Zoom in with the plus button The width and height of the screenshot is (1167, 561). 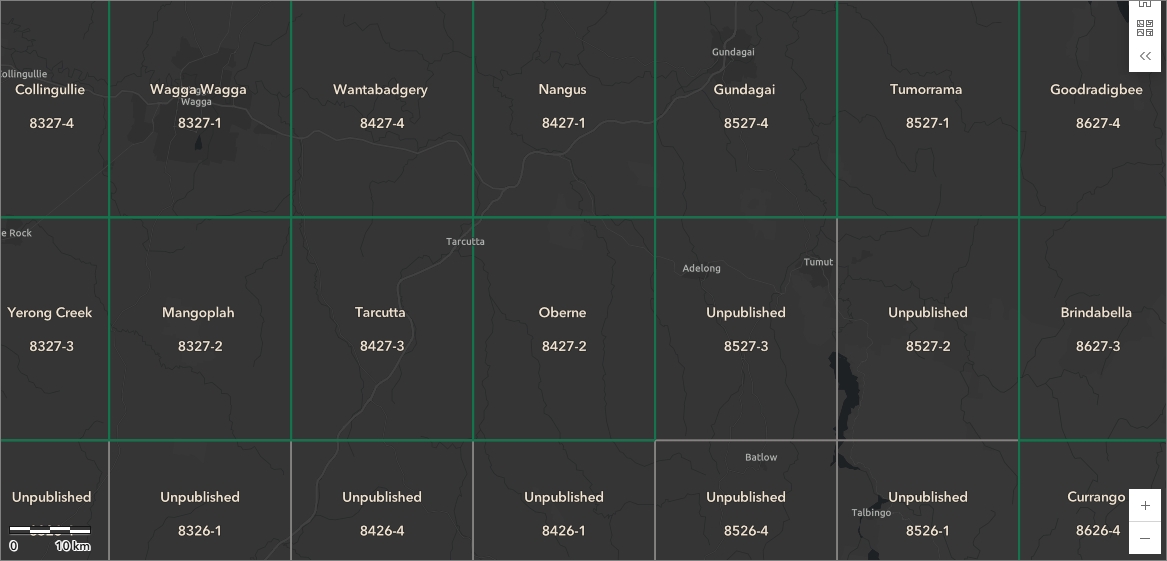(x=1145, y=505)
